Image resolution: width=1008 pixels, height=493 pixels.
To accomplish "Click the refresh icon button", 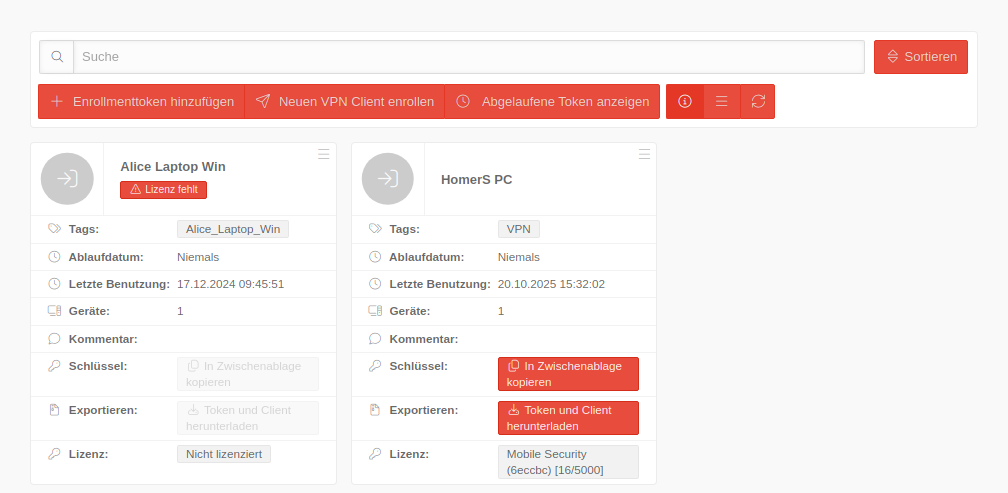I will coord(758,101).
